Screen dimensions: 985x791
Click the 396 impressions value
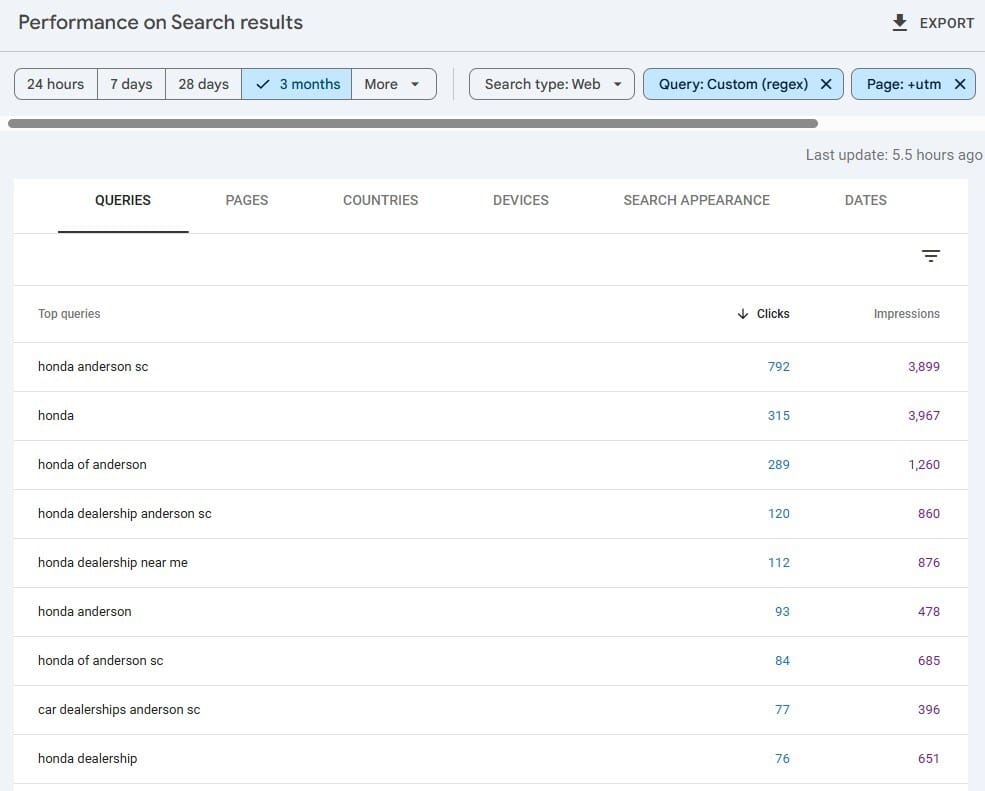click(x=928, y=710)
